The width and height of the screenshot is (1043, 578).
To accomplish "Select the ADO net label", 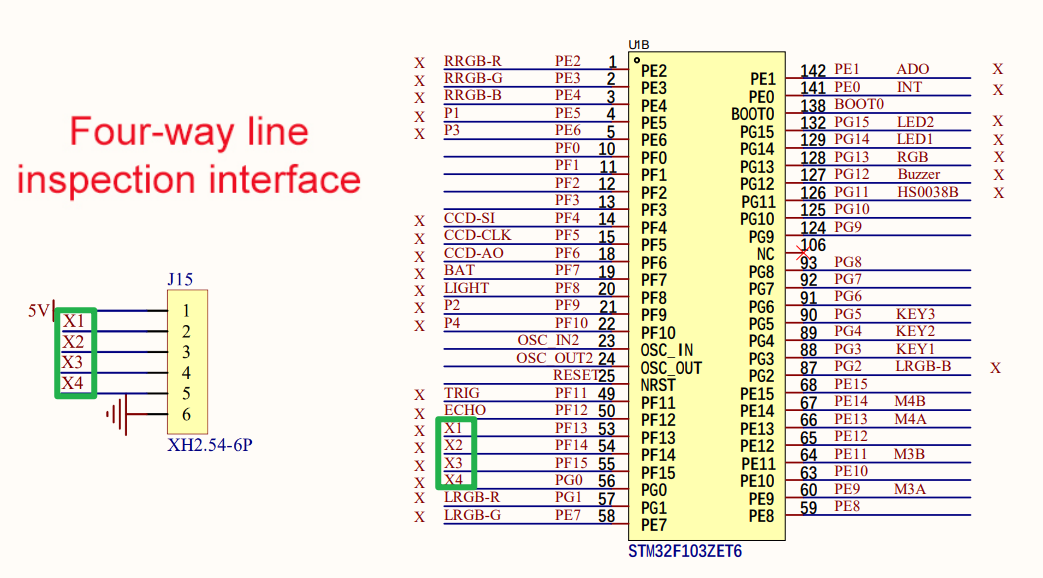I will click(x=913, y=69).
